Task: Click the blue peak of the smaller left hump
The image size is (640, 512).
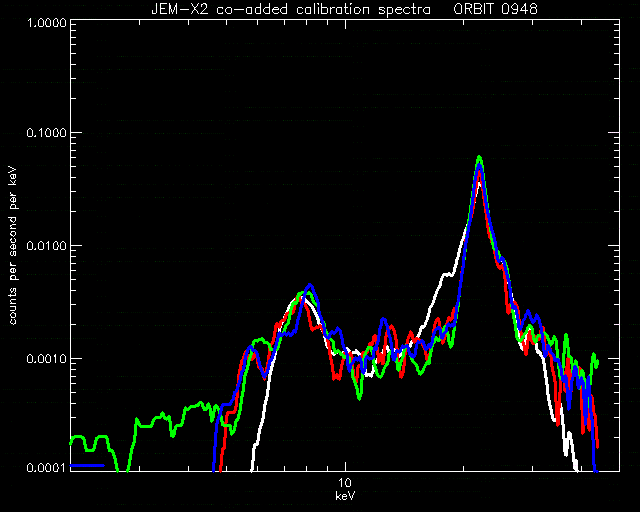Action: tap(310, 285)
